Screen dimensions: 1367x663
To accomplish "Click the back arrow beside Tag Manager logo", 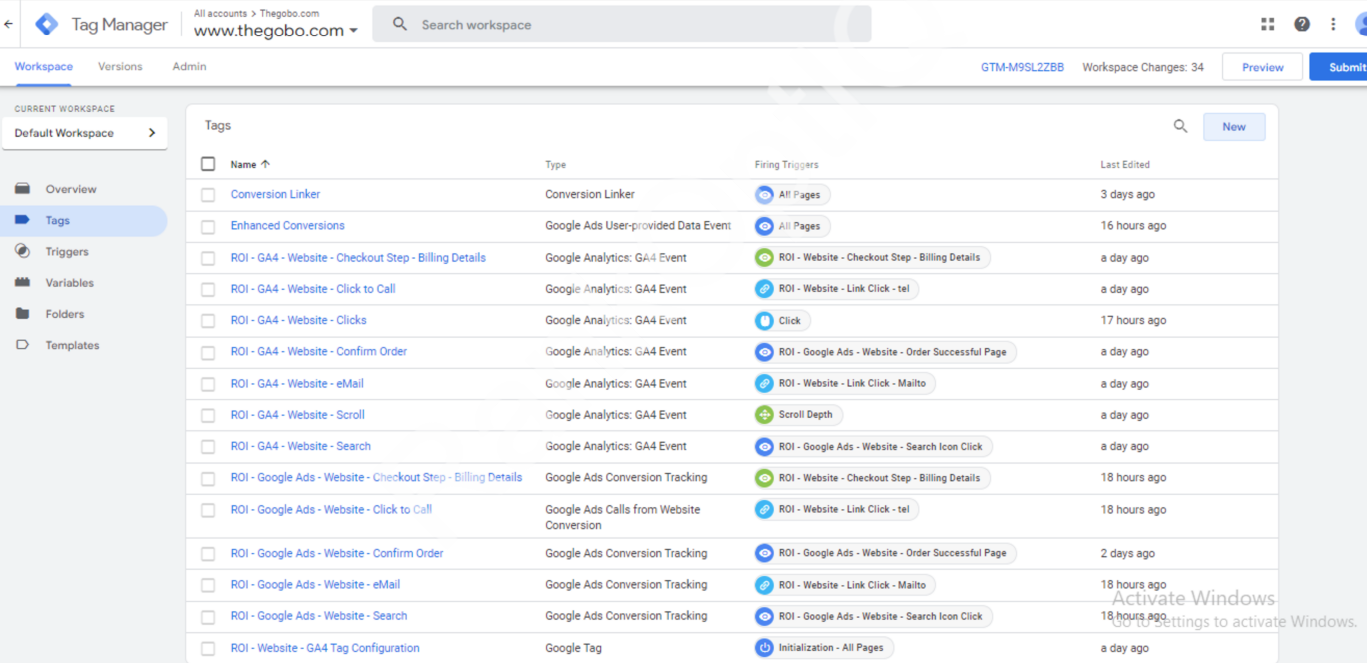I will (9, 24).
